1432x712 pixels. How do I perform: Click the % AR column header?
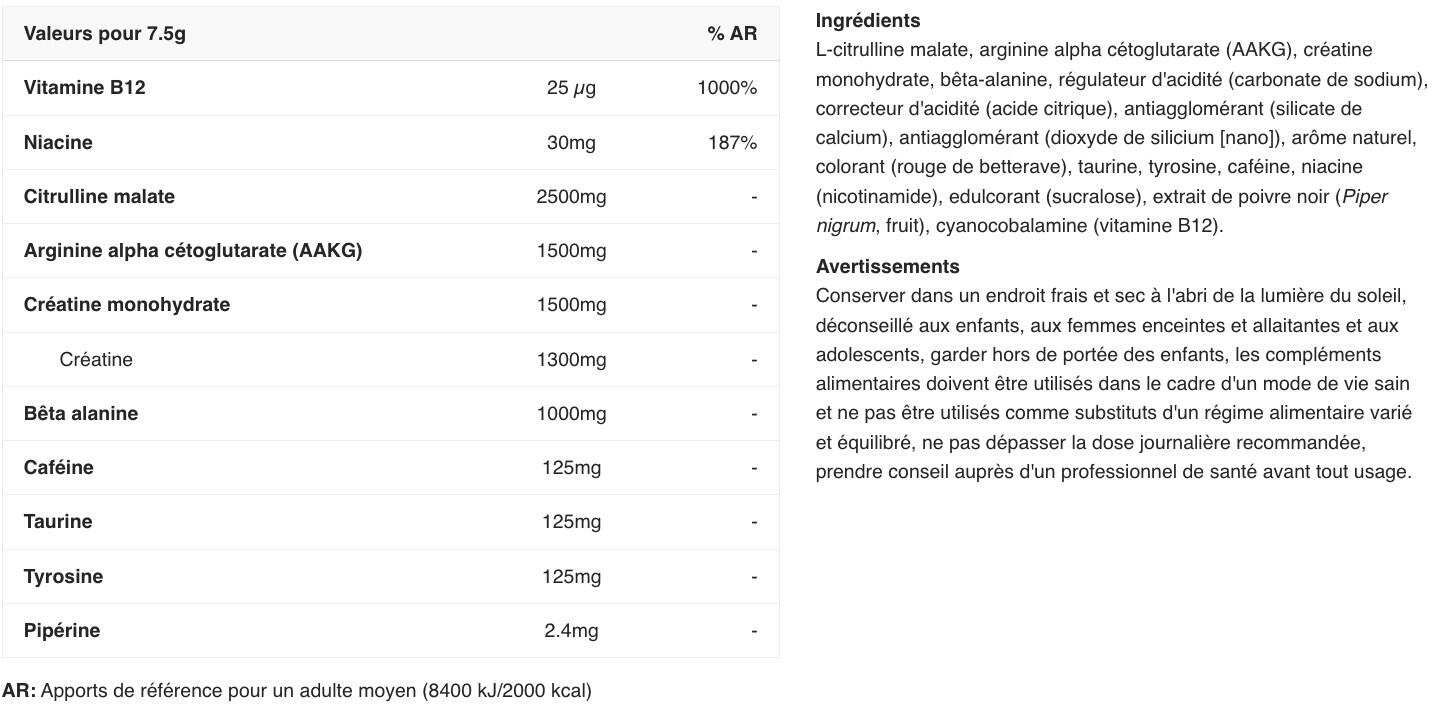[x=732, y=34]
